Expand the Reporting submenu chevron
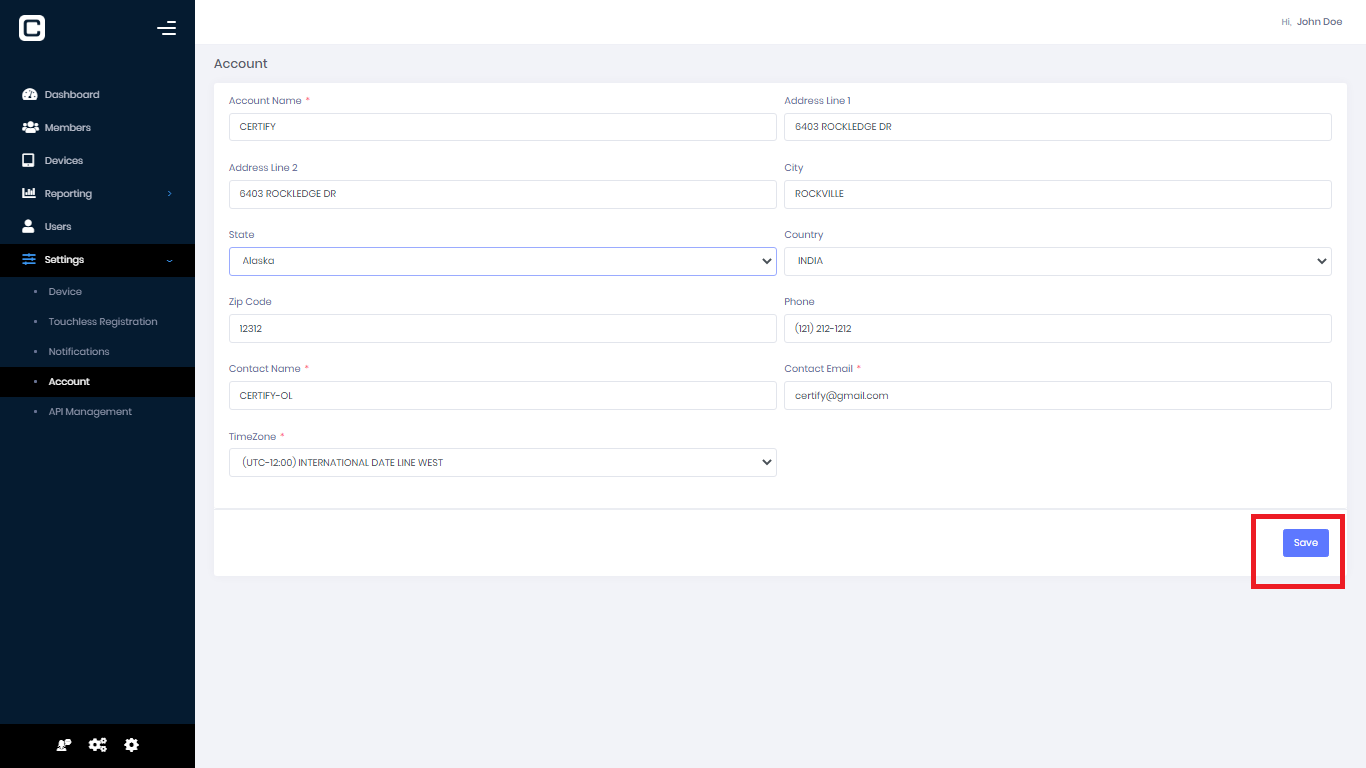Viewport: 1366px width, 768px height. click(x=168, y=193)
